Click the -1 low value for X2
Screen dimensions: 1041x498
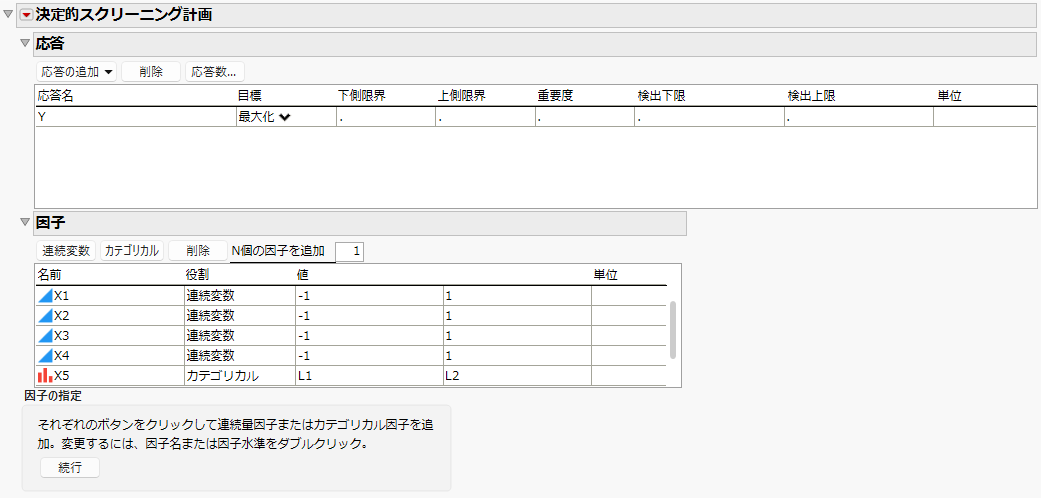pyautogui.click(x=369, y=316)
